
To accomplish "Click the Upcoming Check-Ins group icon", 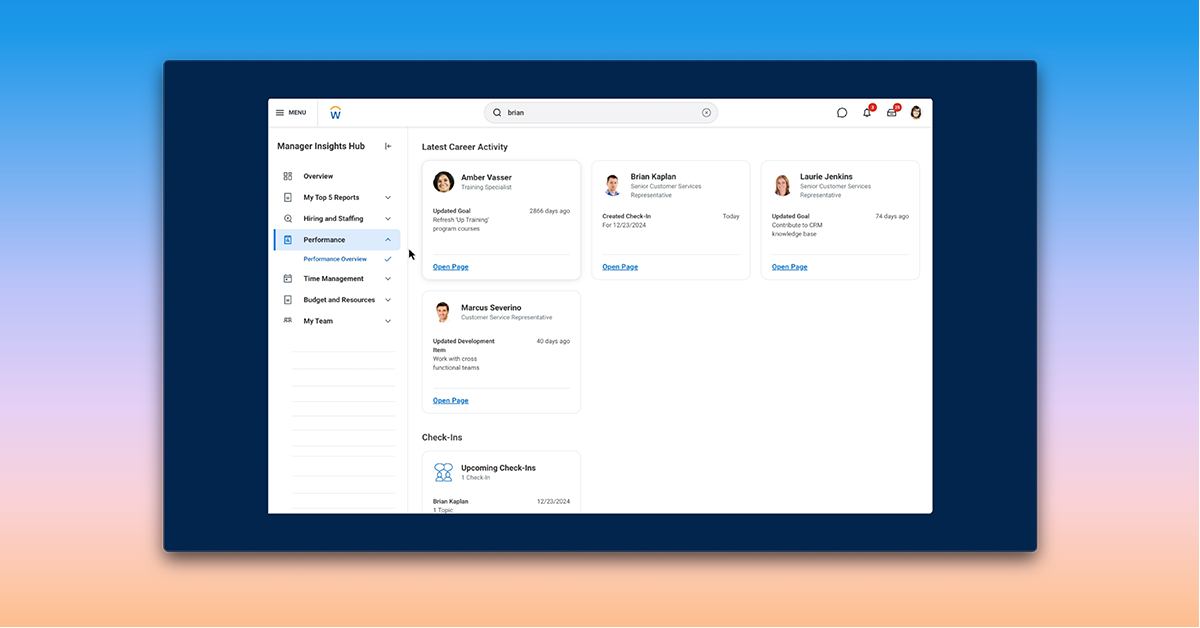I will pyautogui.click(x=443, y=472).
